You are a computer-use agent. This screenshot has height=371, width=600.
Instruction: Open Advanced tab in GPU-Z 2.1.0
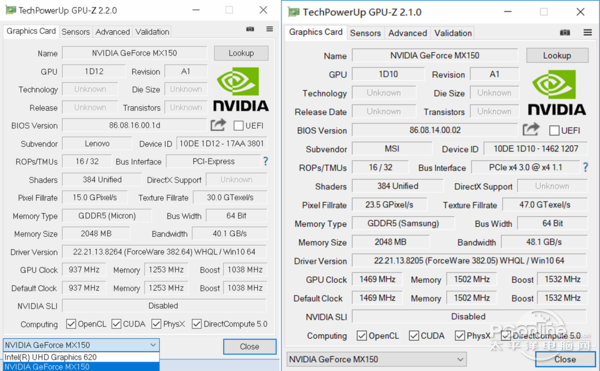point(408,33)
